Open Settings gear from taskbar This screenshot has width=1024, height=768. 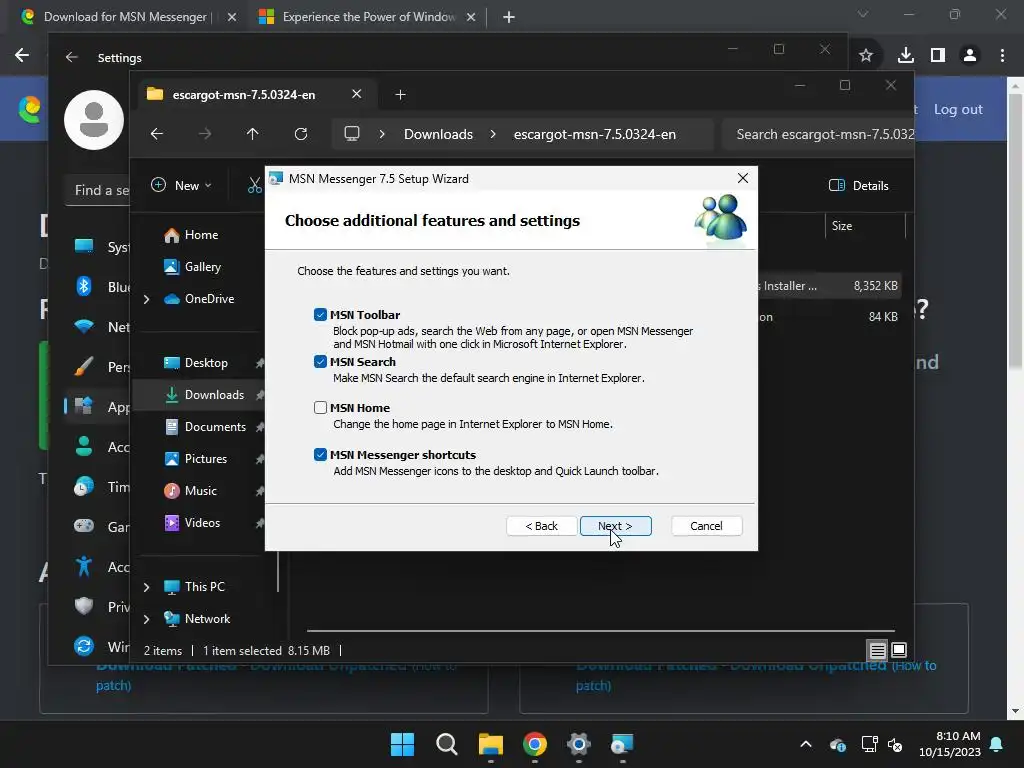579,744
